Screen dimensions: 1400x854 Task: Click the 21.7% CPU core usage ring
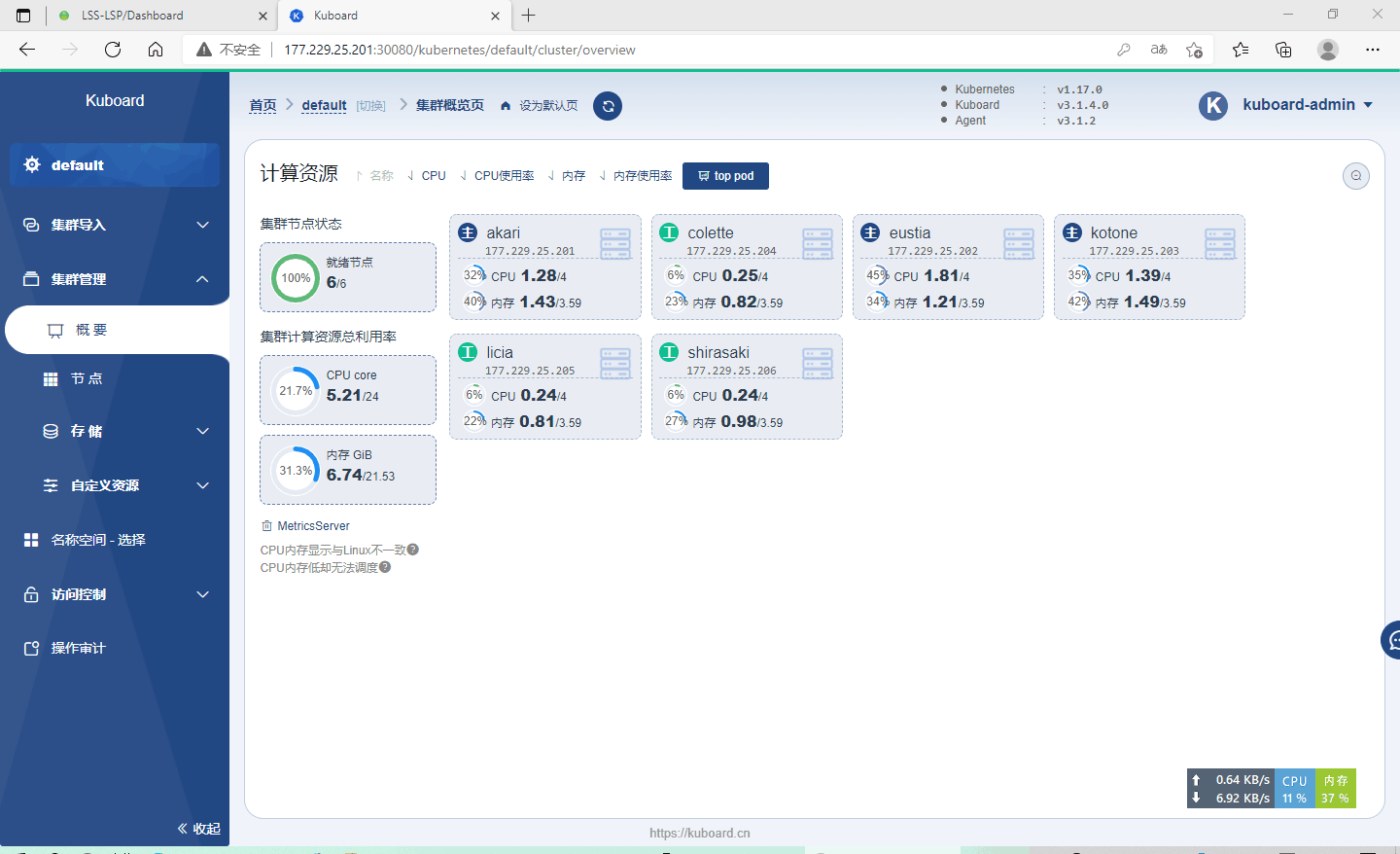point(296,391)
